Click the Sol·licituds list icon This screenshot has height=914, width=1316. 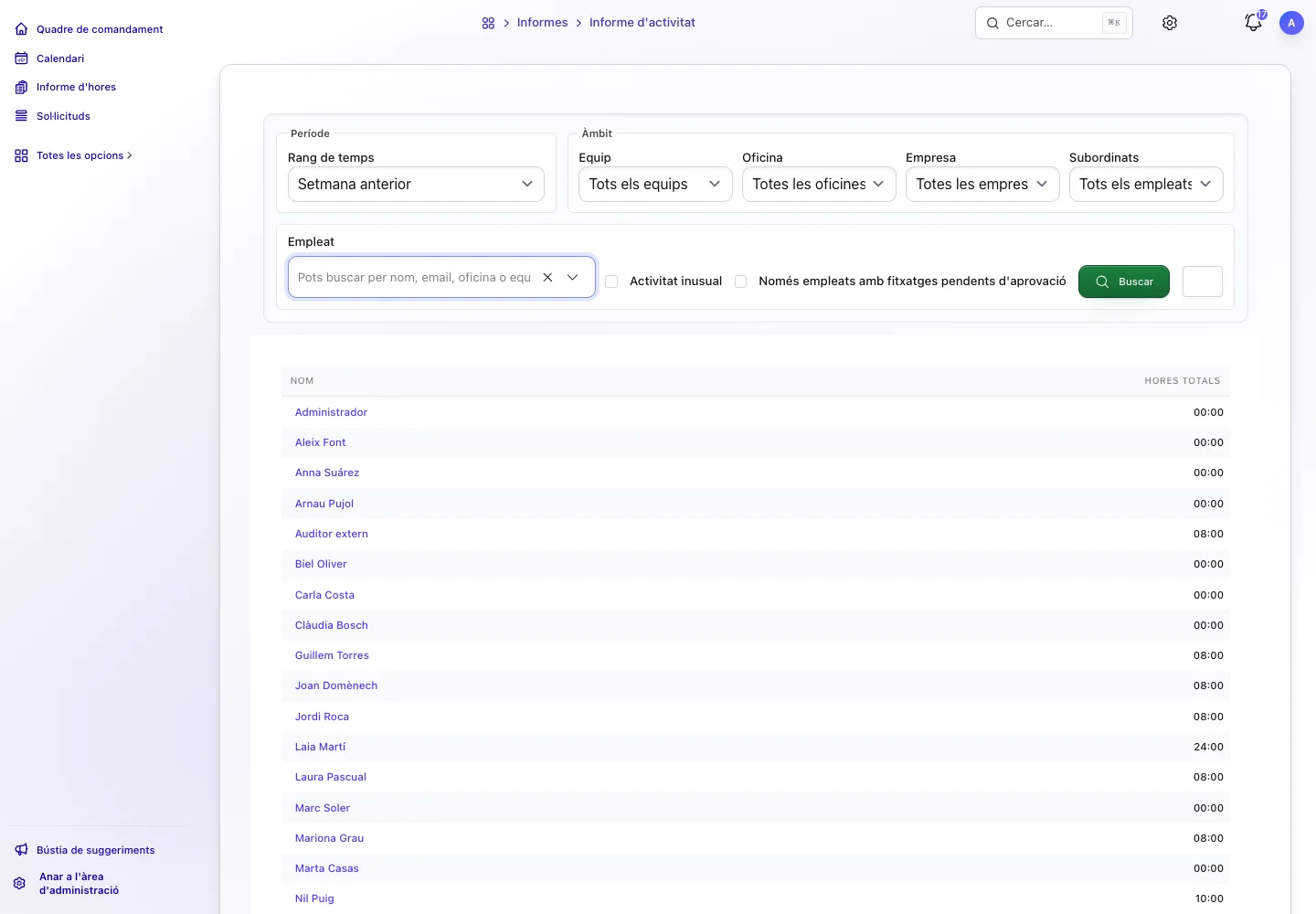click(21, 116)
